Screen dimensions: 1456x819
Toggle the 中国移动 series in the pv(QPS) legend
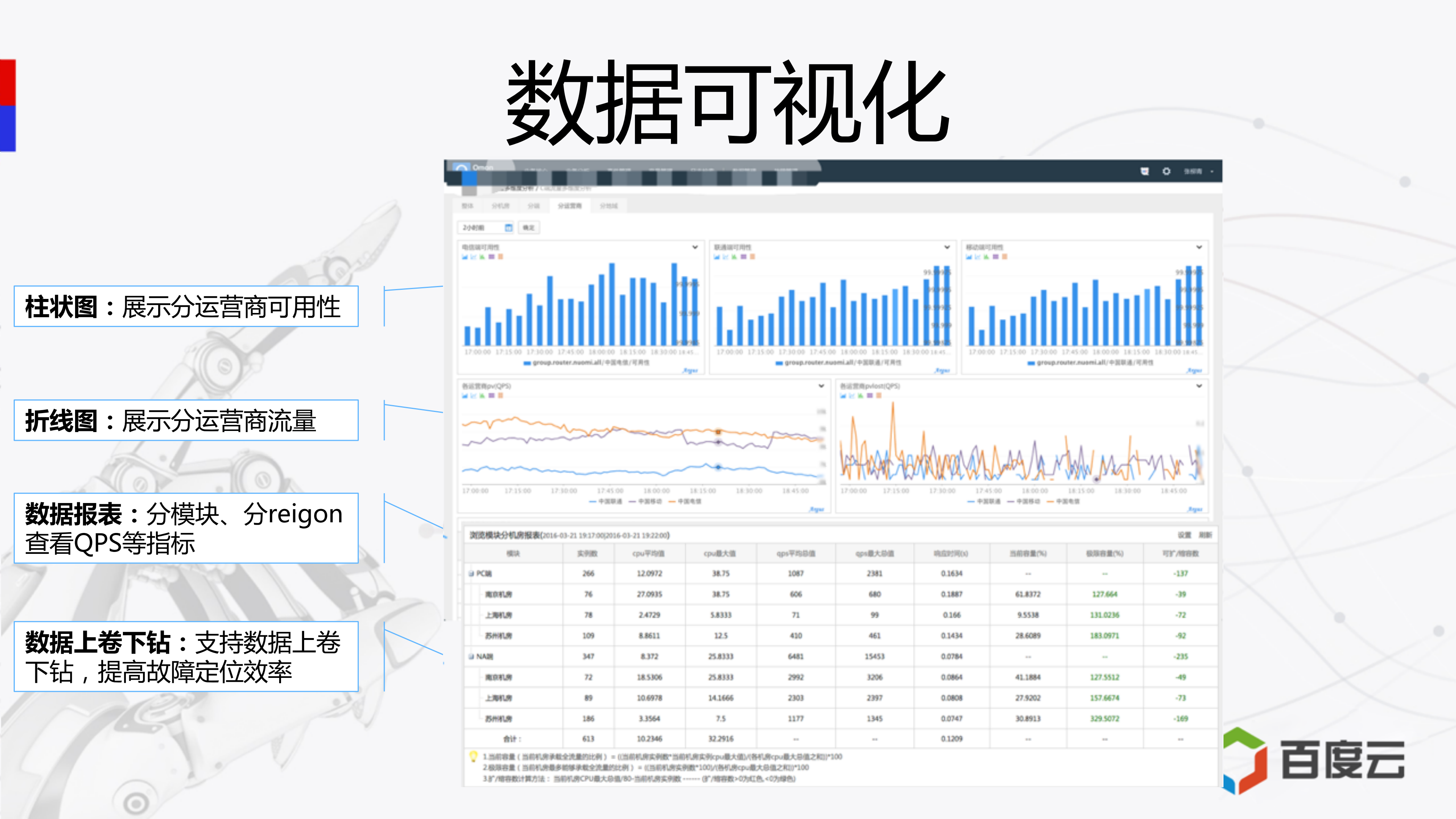[x=650, y=501]
